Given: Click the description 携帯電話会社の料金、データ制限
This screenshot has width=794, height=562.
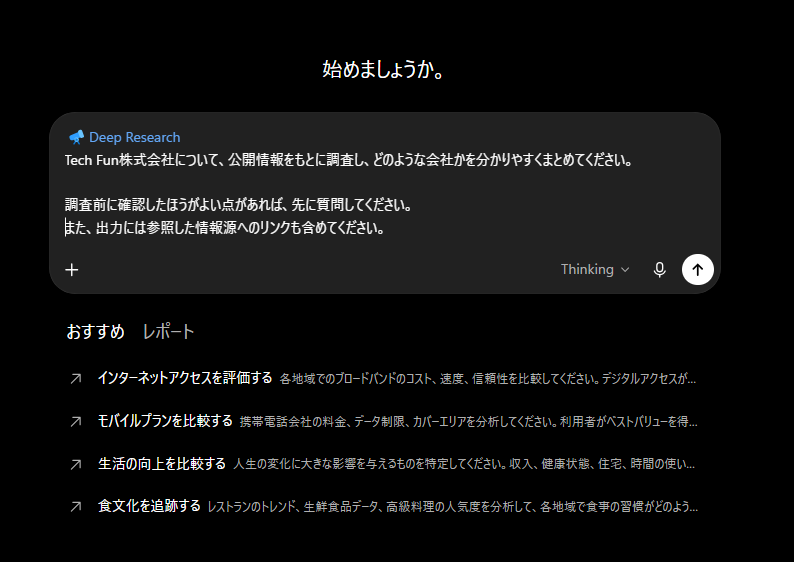Looking at the screenshot, I should pos(468,422).
